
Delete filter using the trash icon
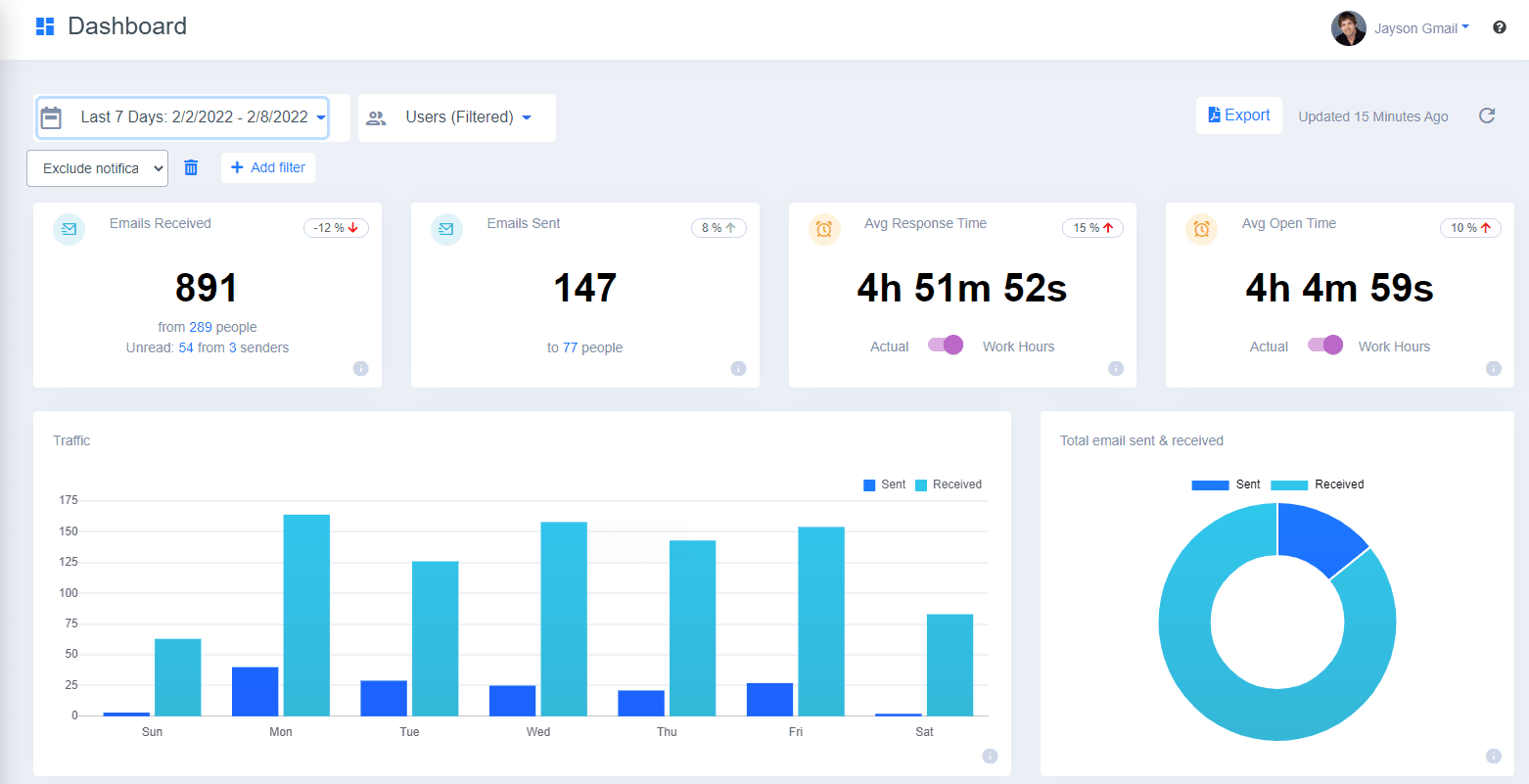tap(191, 168)
